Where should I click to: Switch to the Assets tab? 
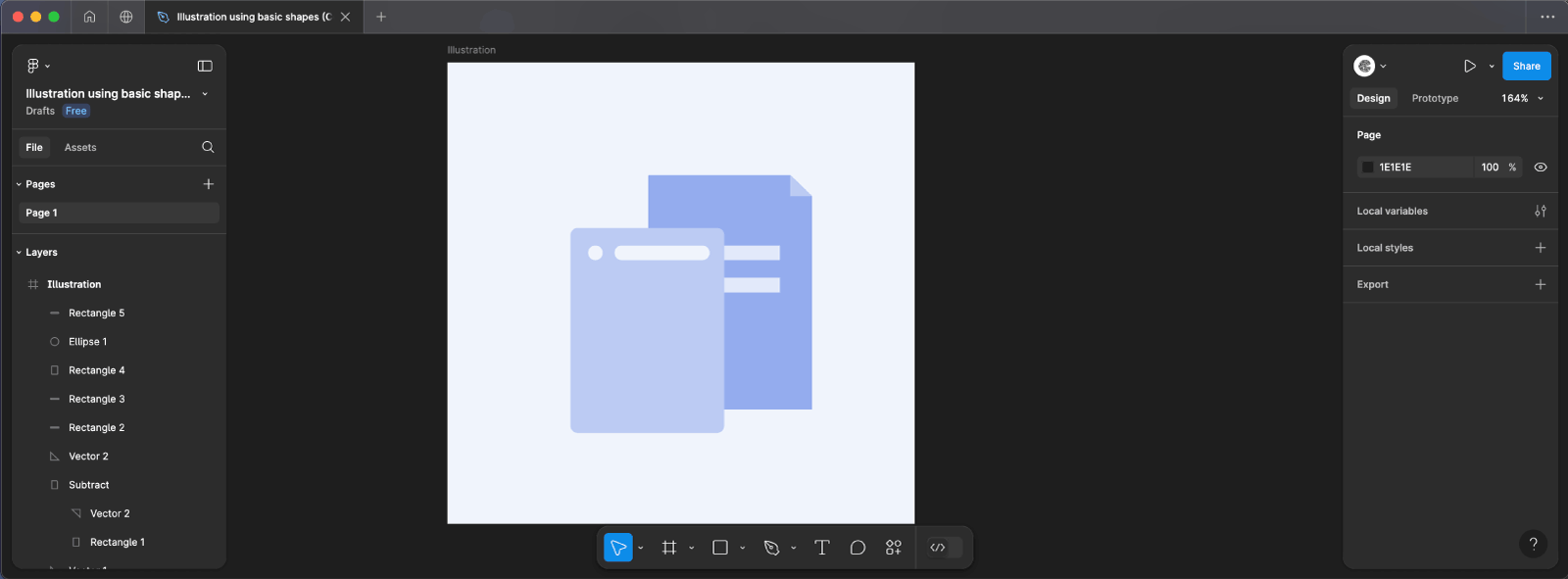[x=80, y=147]
